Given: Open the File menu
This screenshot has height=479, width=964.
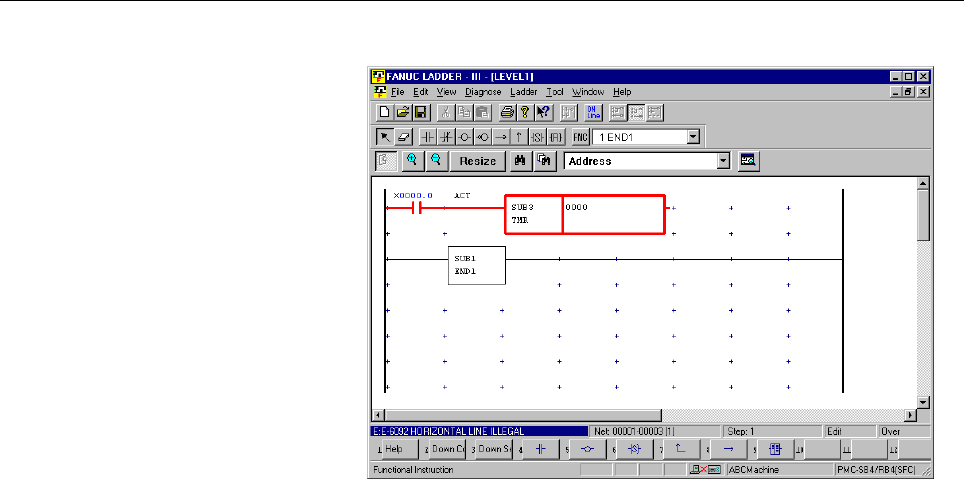Looking at the screenshot, I should tap(398, 92).
